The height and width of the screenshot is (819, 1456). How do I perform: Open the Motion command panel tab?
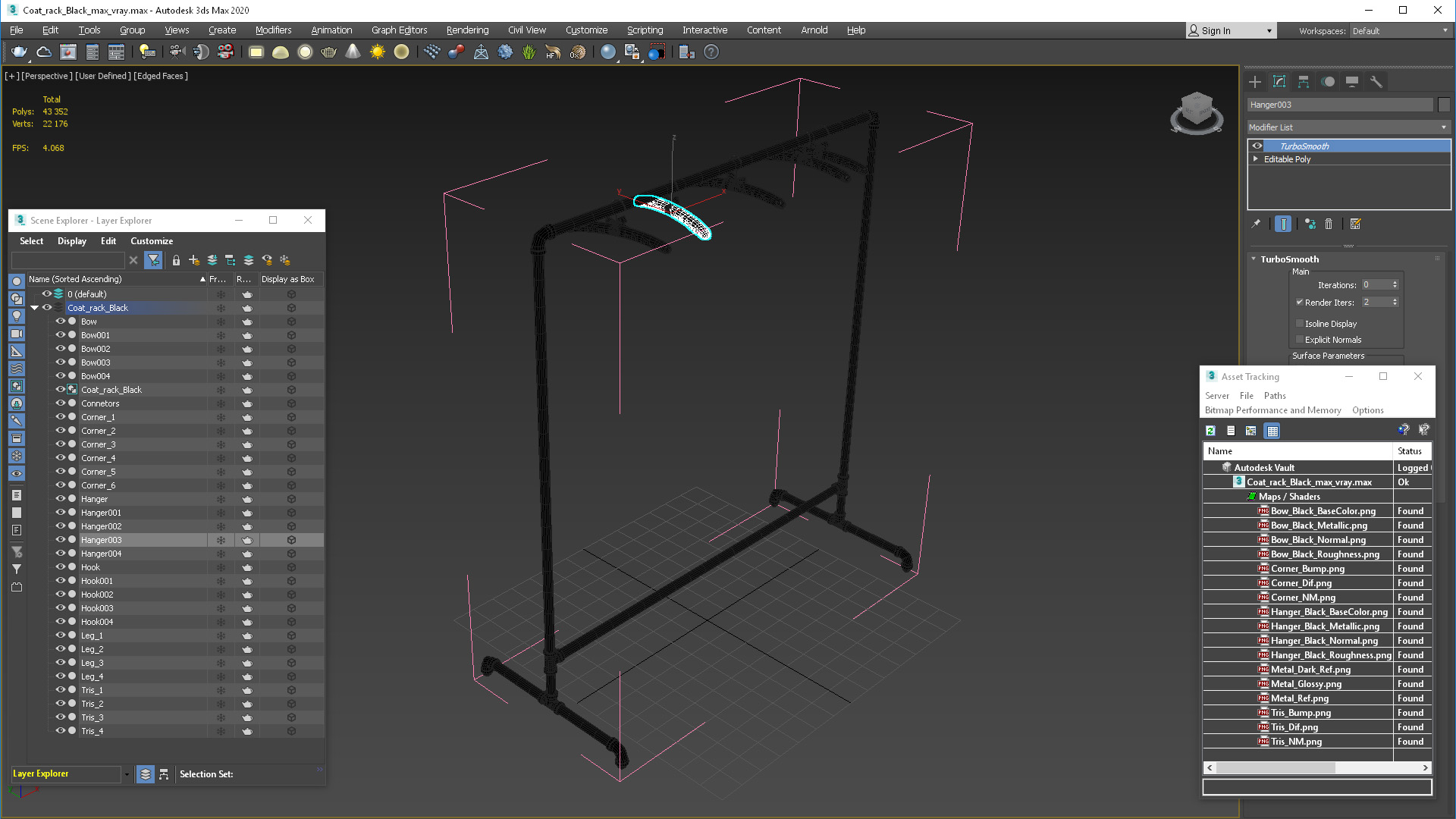1328,82
